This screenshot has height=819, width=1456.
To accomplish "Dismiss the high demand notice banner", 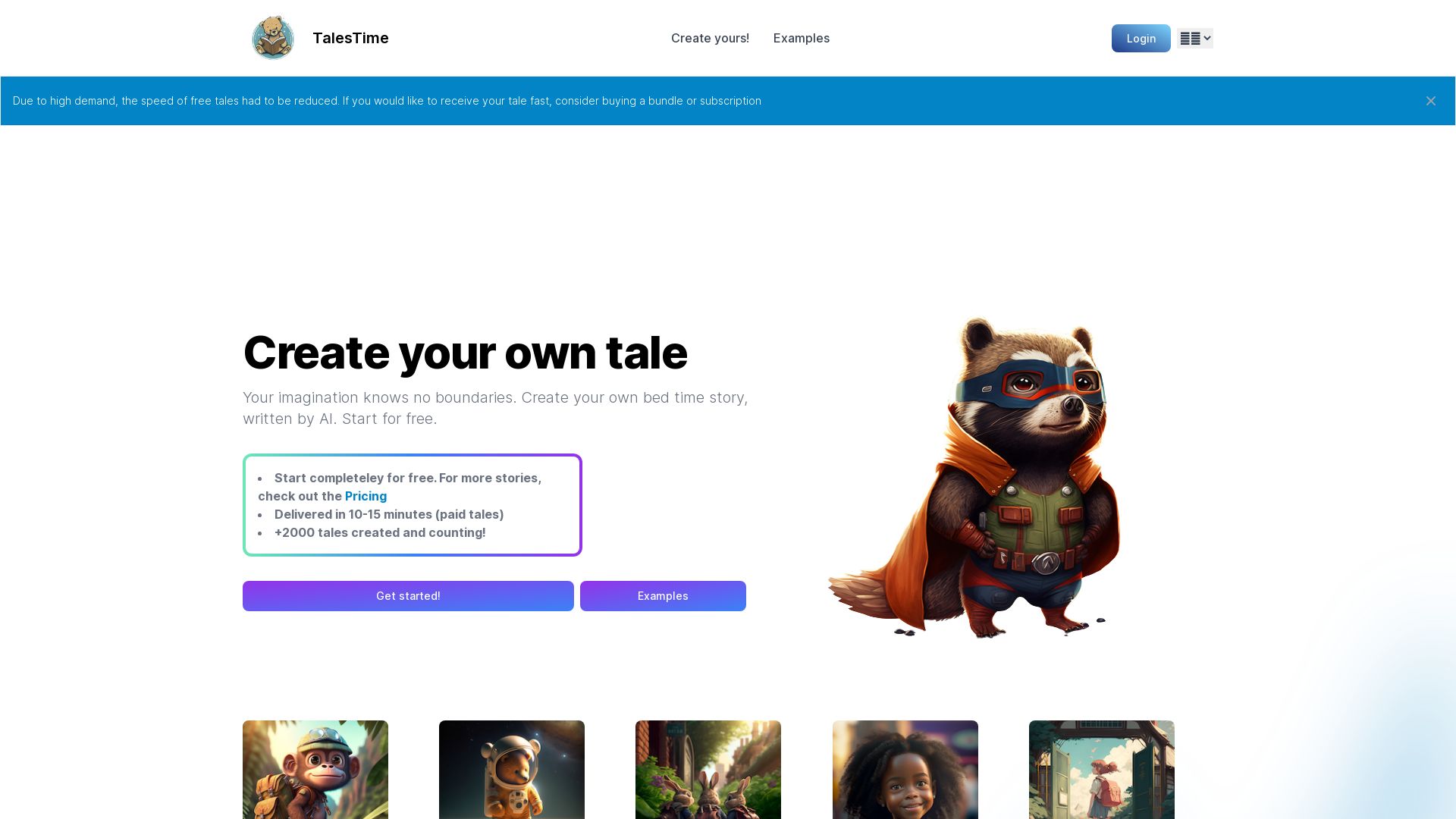I will click(x=1431, y=100).
